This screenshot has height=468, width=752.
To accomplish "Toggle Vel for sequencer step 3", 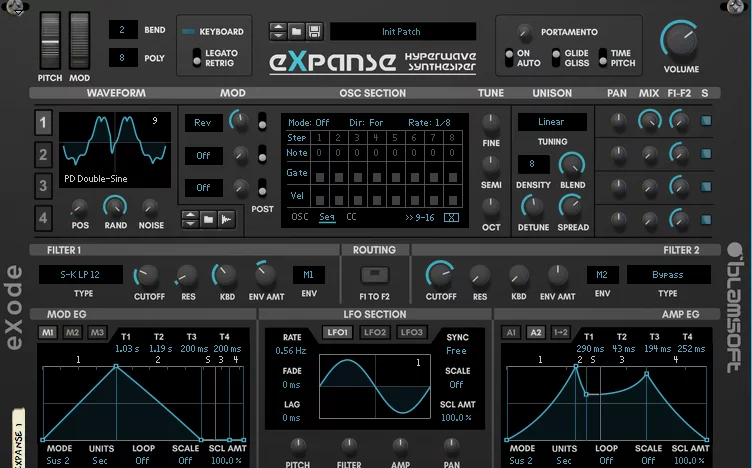I will 357,199.
